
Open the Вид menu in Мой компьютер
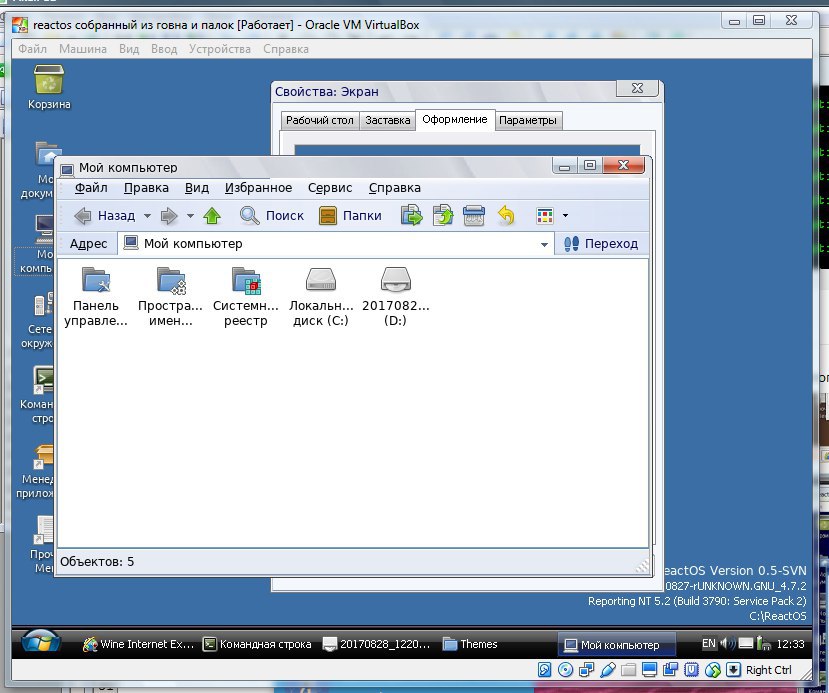(197, 188)
